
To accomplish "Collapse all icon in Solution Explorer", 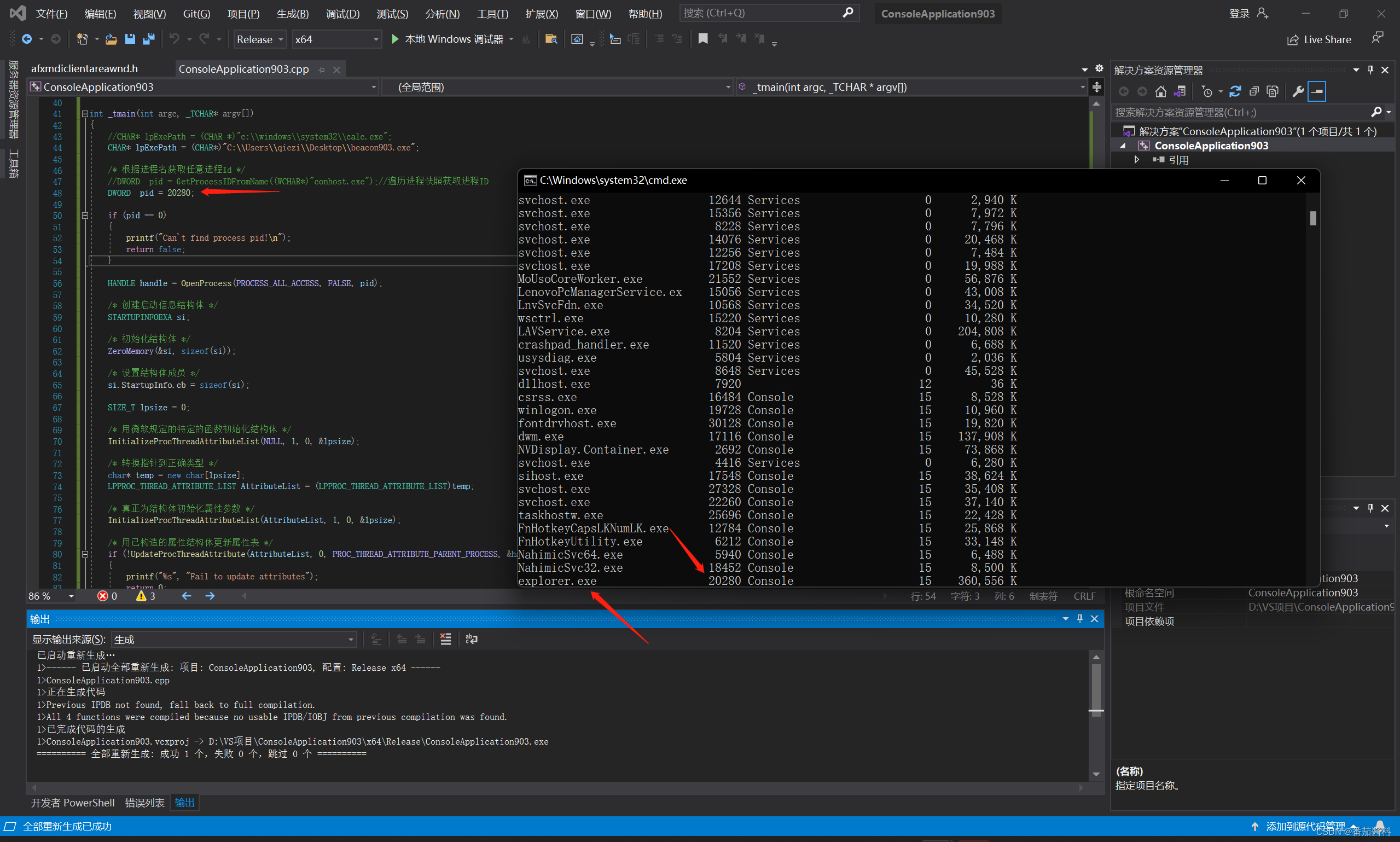I will [x=1254, y=91].
